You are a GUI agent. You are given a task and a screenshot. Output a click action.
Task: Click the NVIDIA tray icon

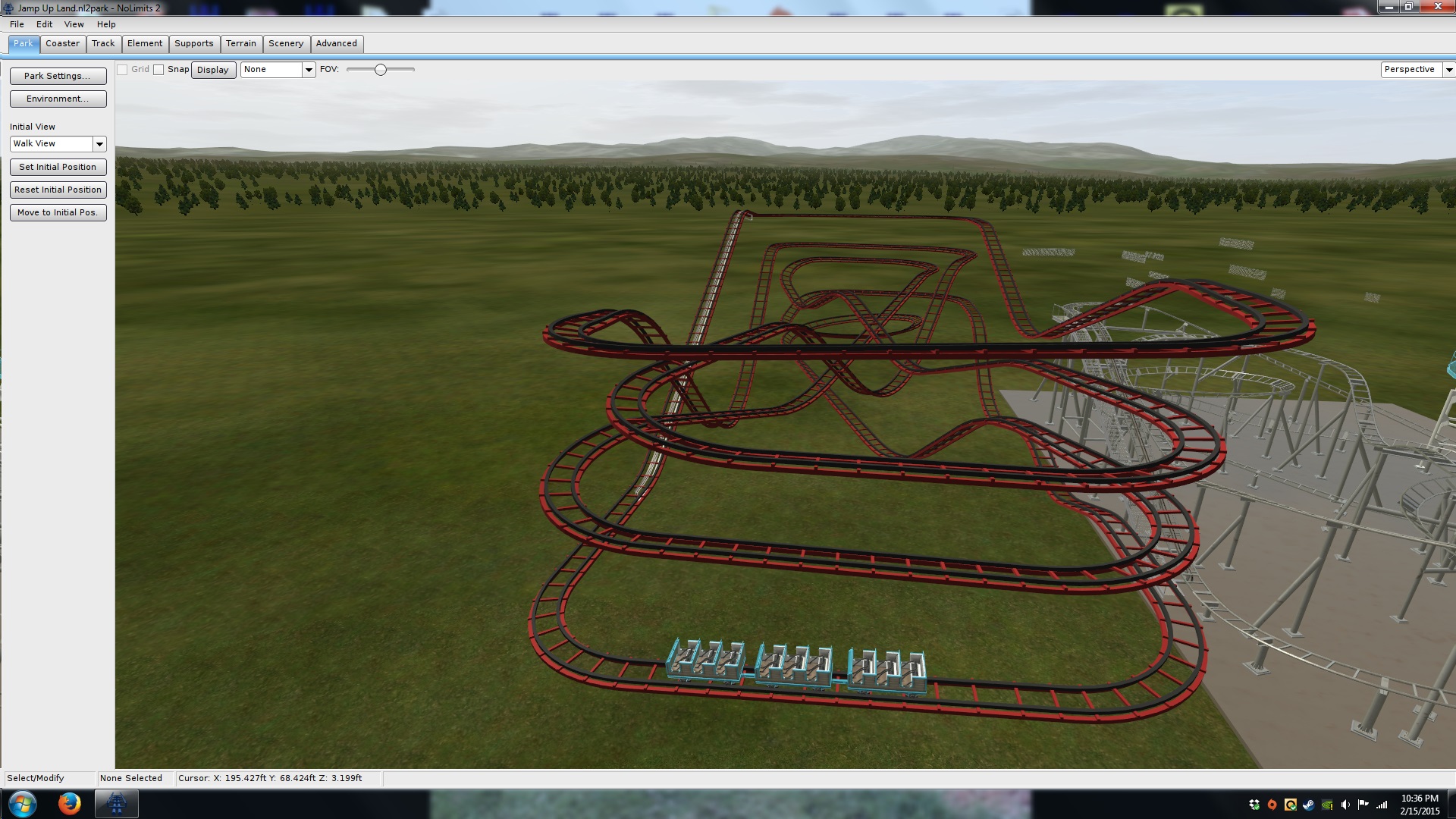coord(1327,805)
